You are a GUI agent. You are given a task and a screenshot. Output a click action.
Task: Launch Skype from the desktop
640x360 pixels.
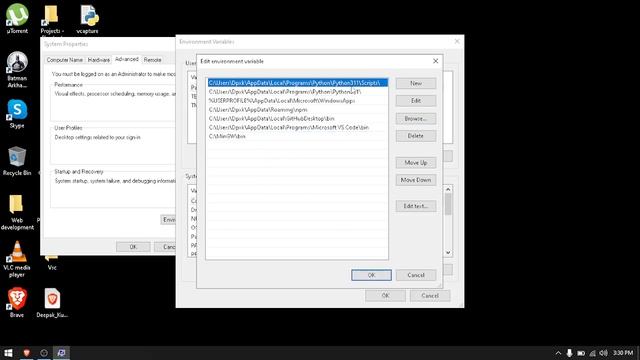(x=17, y=113)
